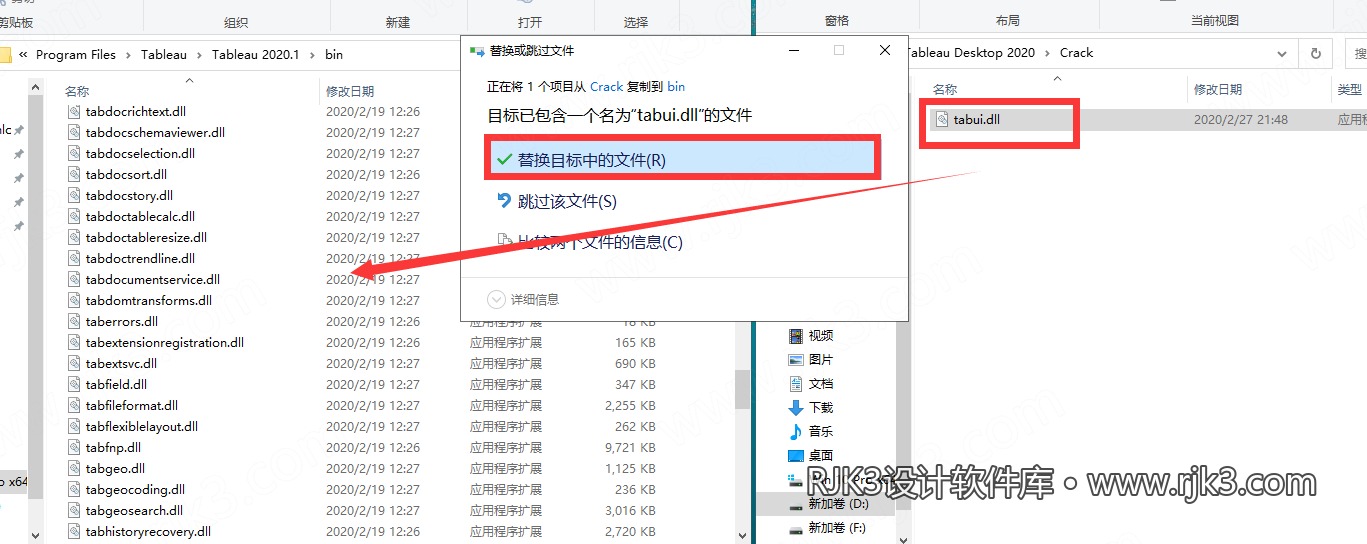Select tabui.dll file icon in Crack folder
The width and height of the screenshot is (1367, 544).
[x=942, y=119]
